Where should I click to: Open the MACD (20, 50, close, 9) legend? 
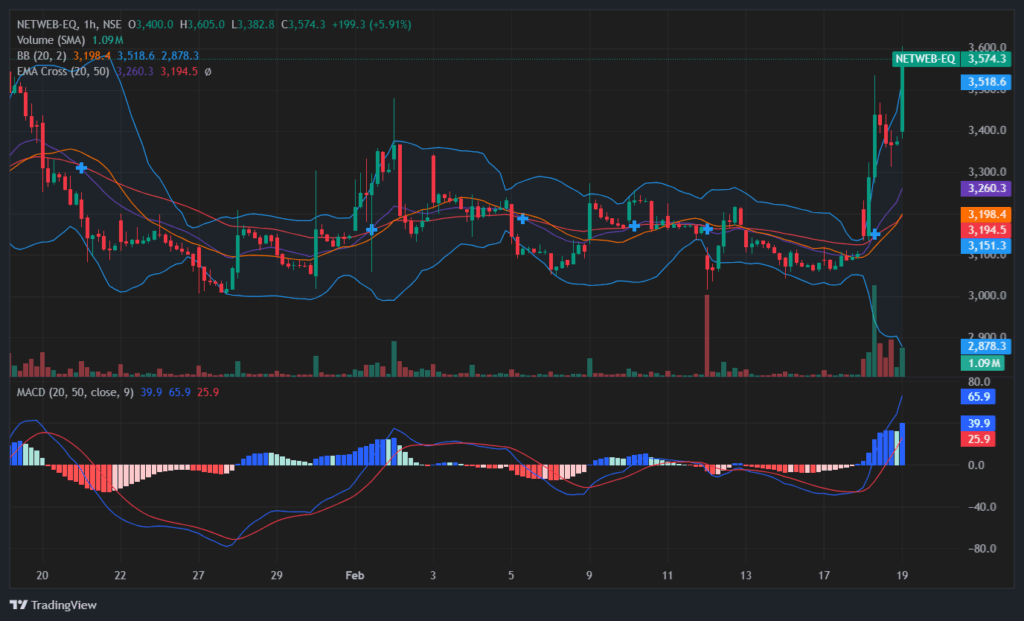(75, 392)
